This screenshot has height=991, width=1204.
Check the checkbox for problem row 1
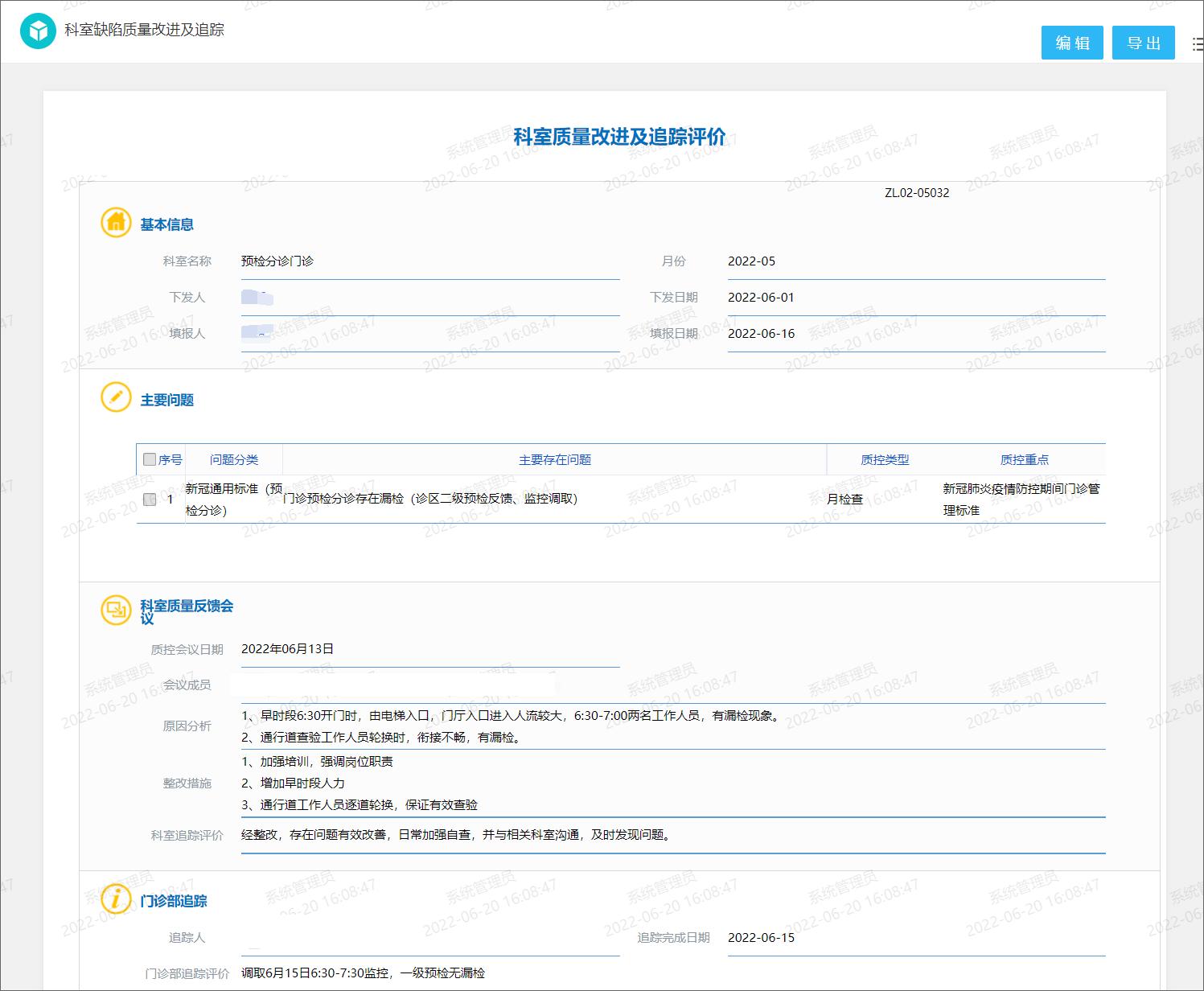150,499
